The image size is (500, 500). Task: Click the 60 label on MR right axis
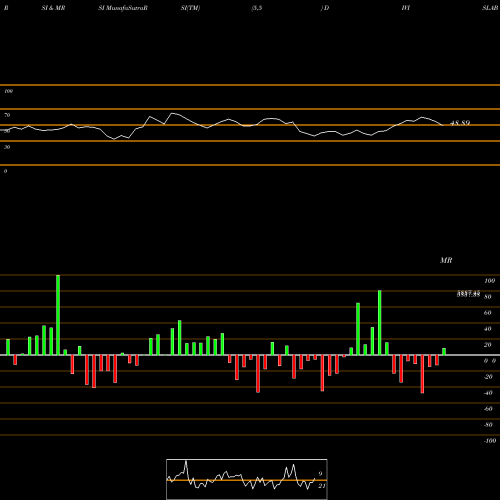487,313
